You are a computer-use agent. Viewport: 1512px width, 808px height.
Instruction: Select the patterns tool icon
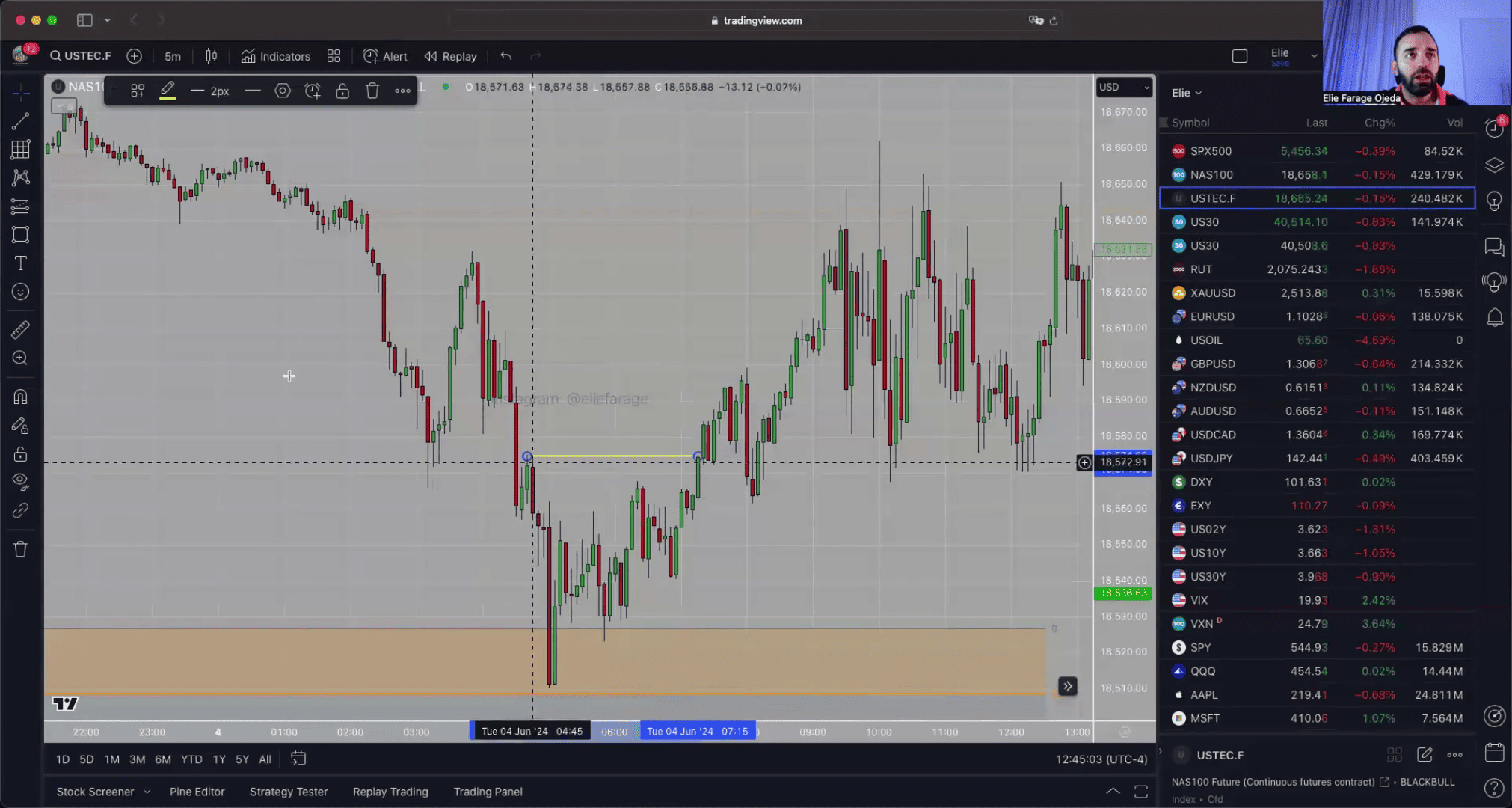[20, 177]
